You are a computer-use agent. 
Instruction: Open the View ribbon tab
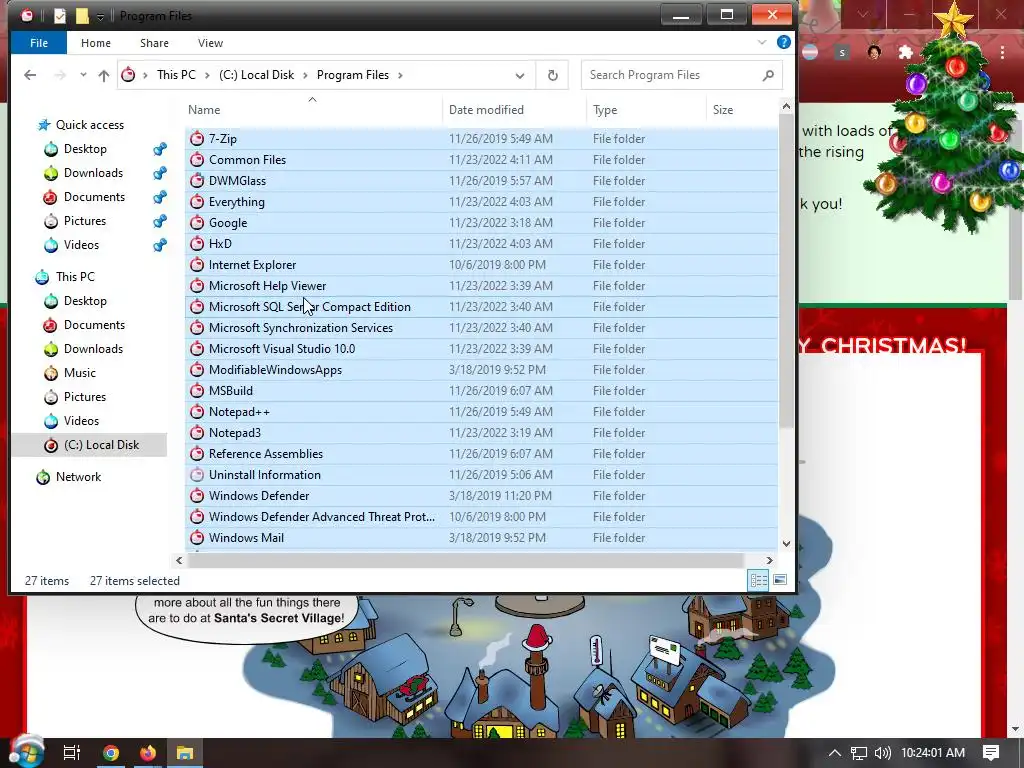(x=210, y=43)
